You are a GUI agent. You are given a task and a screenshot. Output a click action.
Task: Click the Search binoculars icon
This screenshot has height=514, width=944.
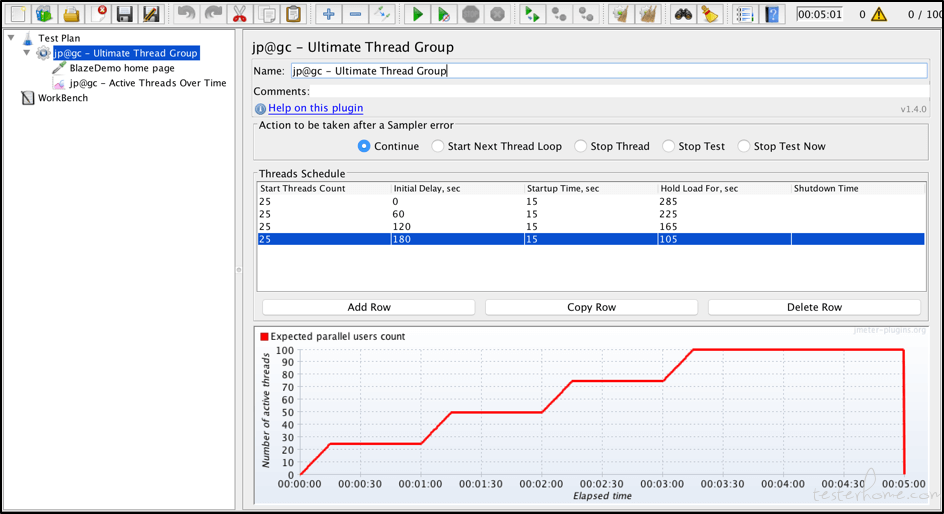click(x=683, y=14)
